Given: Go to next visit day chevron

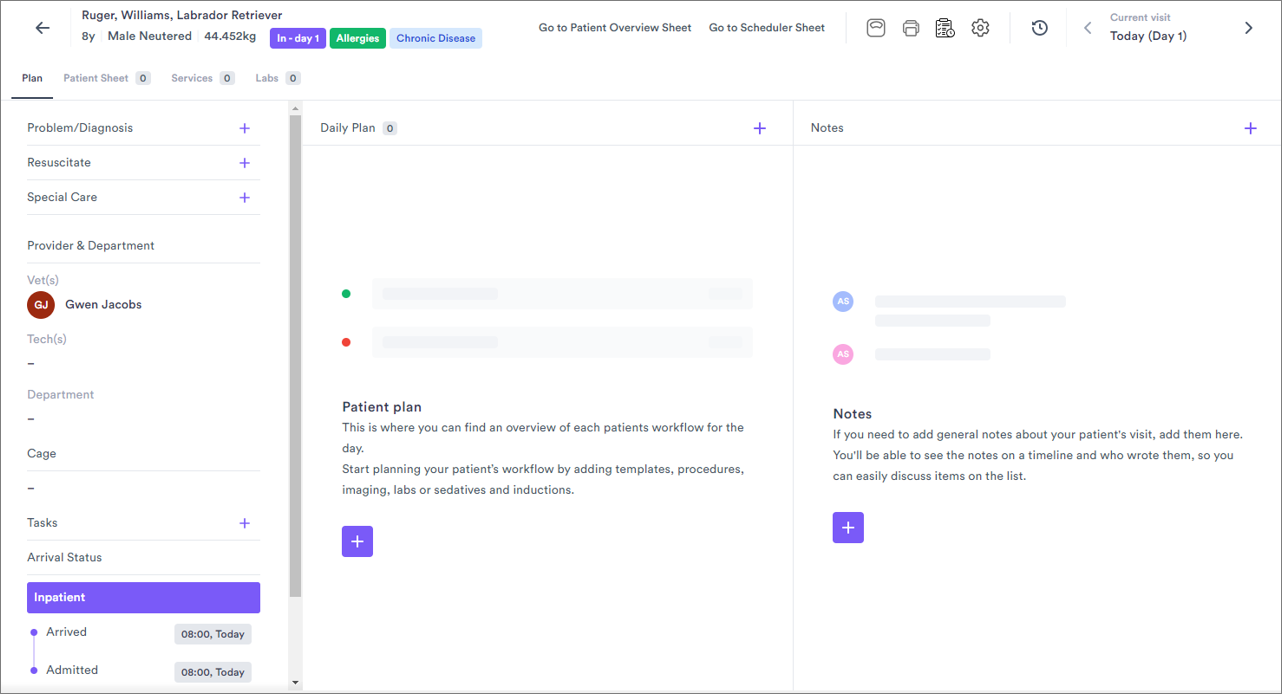Looking at the screenshot, I should 1248,28.
